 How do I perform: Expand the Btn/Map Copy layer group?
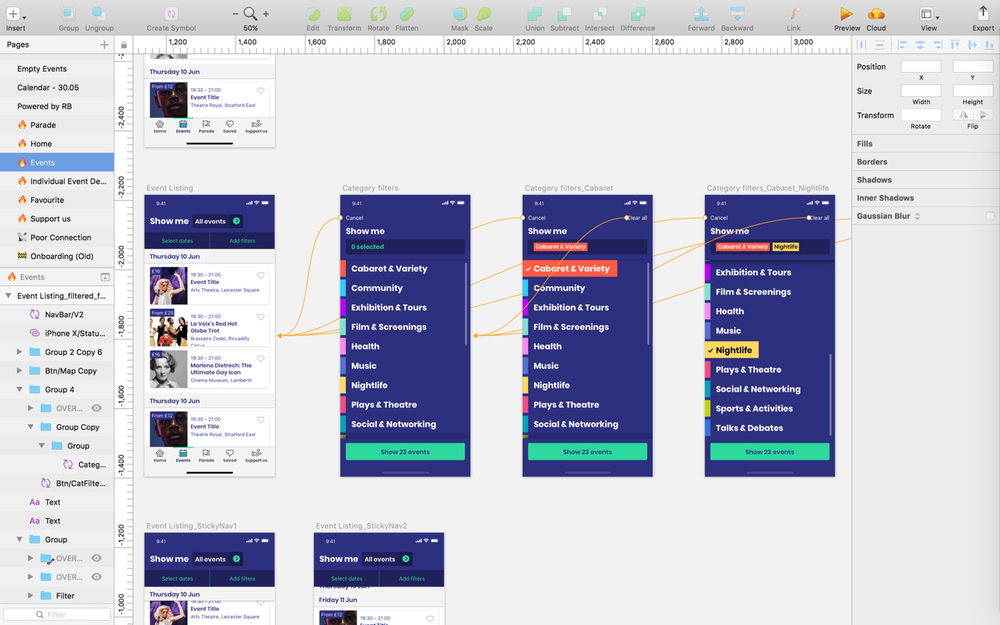click(x=19, y=371)
